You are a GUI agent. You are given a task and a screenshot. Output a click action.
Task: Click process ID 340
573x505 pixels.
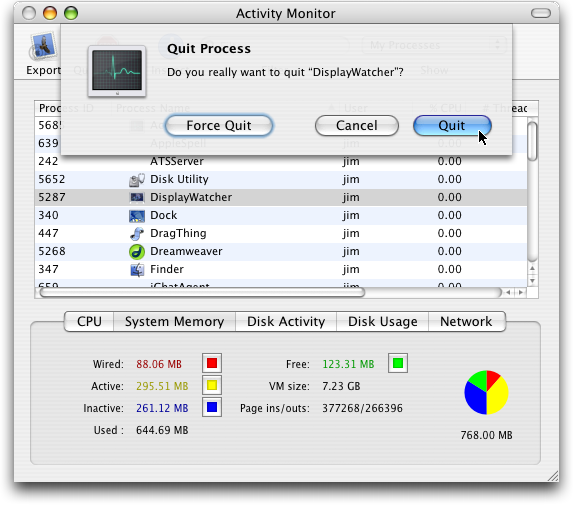coord(48,215)
